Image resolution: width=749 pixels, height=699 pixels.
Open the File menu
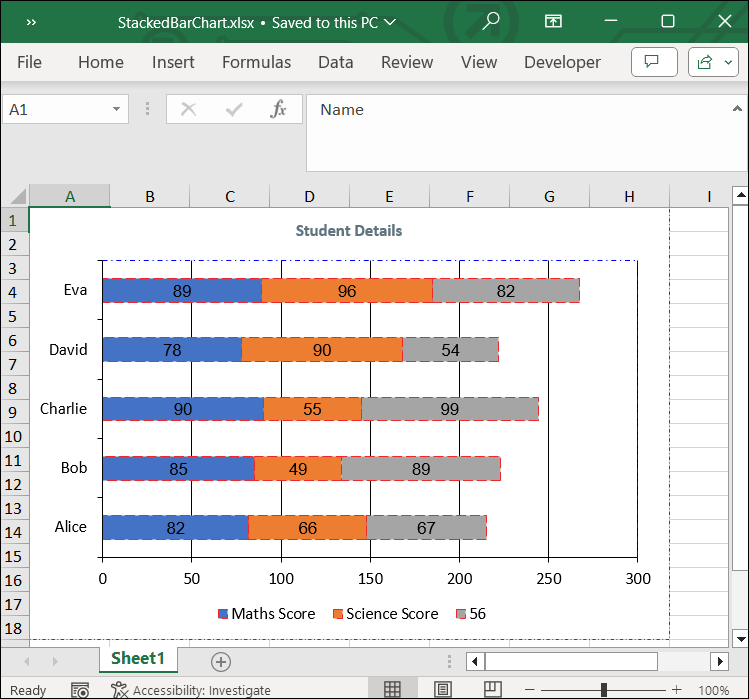tap(29, 62)
